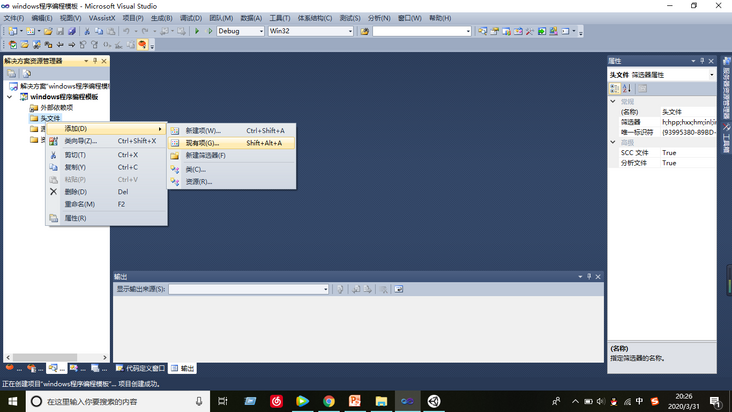Open the find combo box dropdown
Image resolution: width=732 pixels, height=412 pixels.
pyautogui.click(x=468, y=31)
